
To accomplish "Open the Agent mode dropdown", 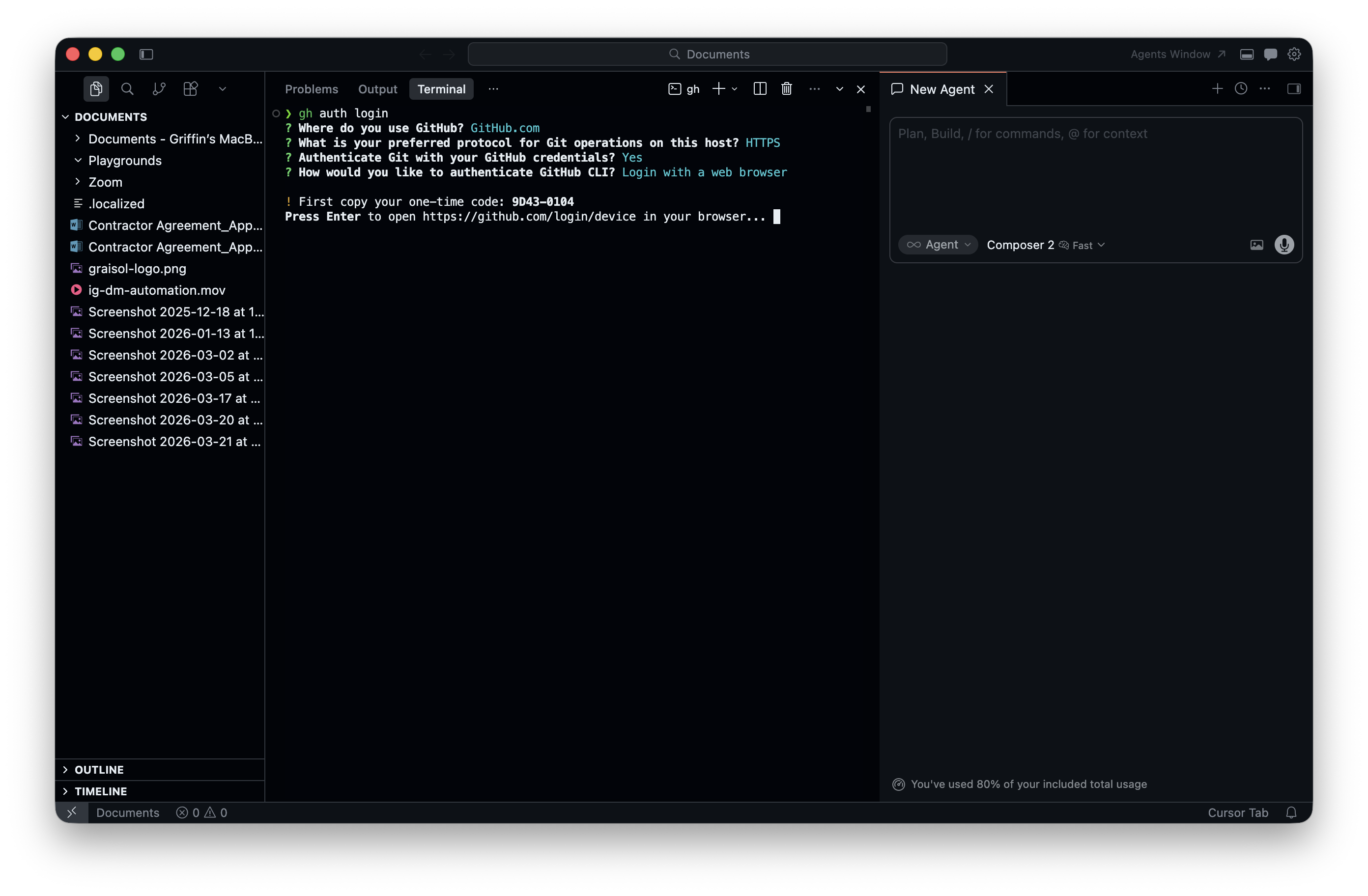I will click(x=938, y=245).
